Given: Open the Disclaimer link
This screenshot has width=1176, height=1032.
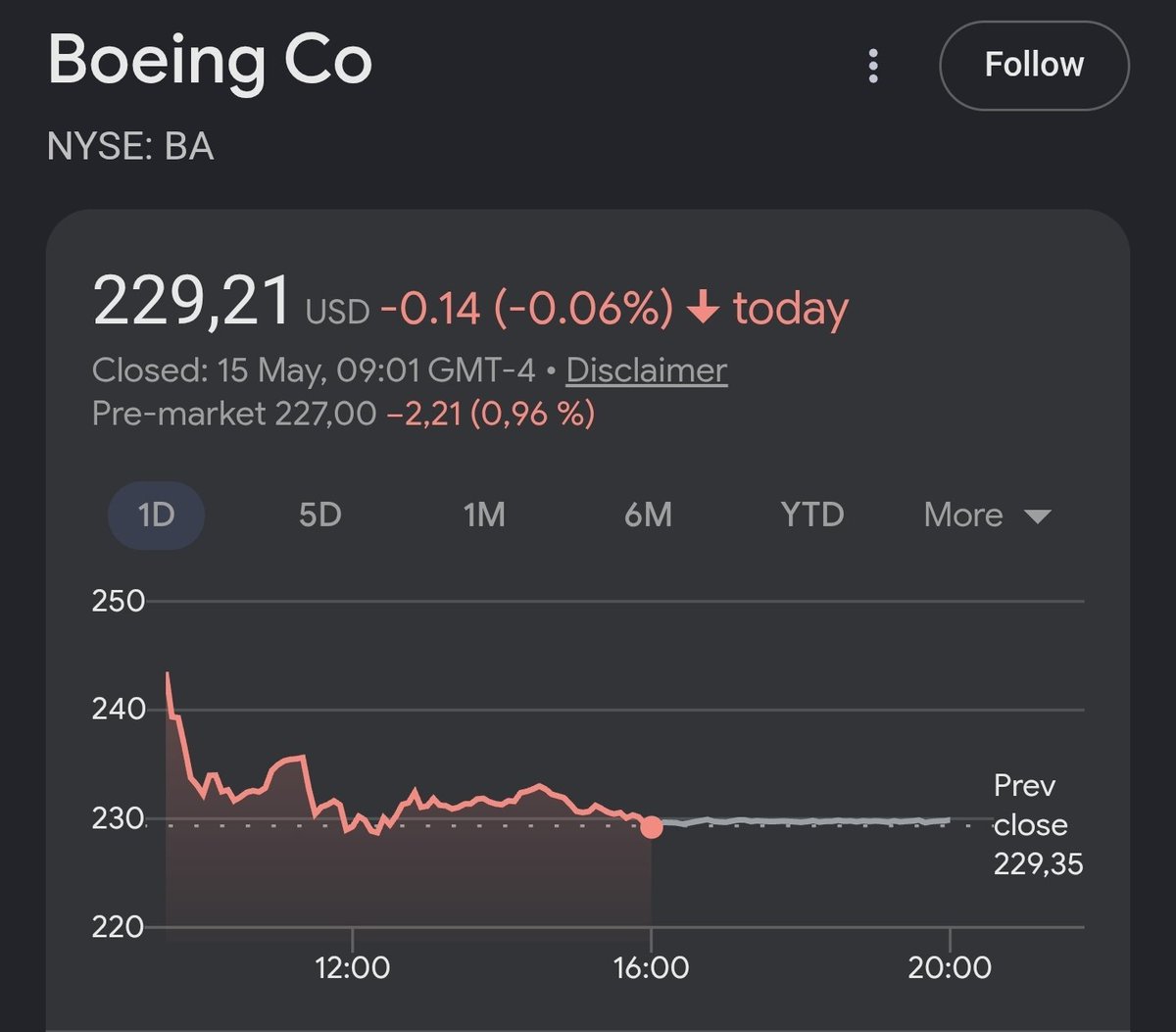Looking at the screenshot, I should tap(647, 370).
